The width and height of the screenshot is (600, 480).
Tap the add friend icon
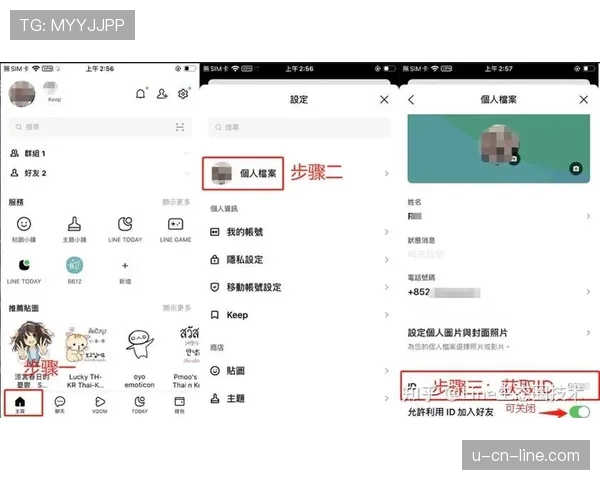tap(162, 93)
